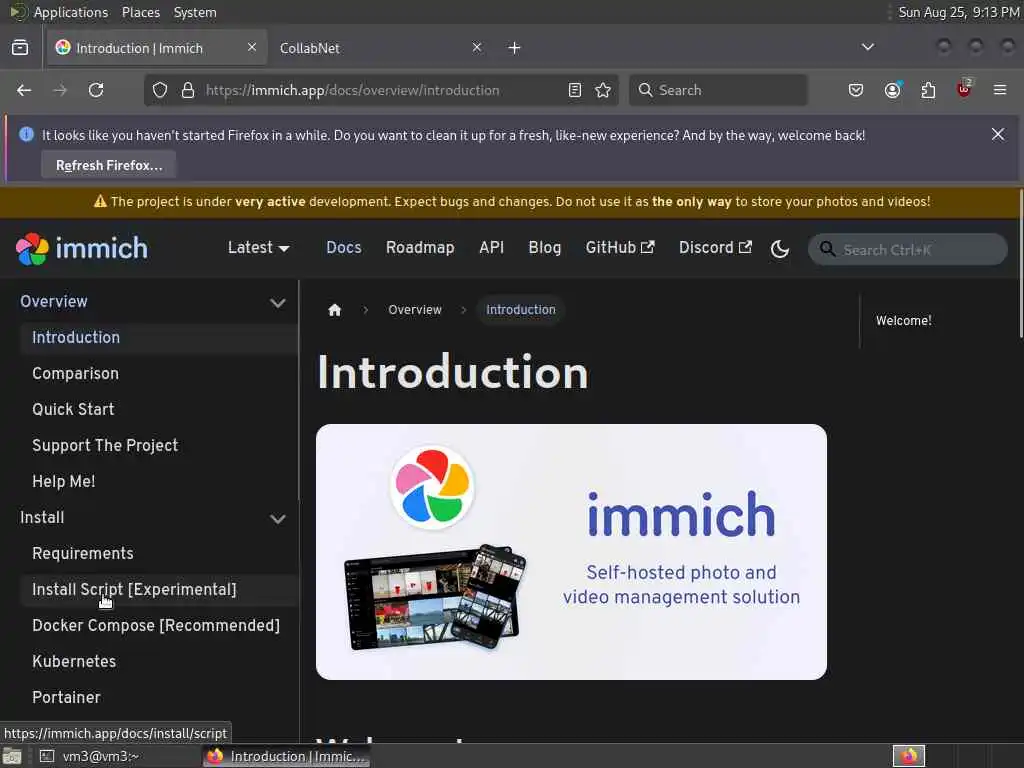Viewport: 1024px width, 768px height.
Task: Collapse the Overview sidebar section chevron
Action: point(278,302)
